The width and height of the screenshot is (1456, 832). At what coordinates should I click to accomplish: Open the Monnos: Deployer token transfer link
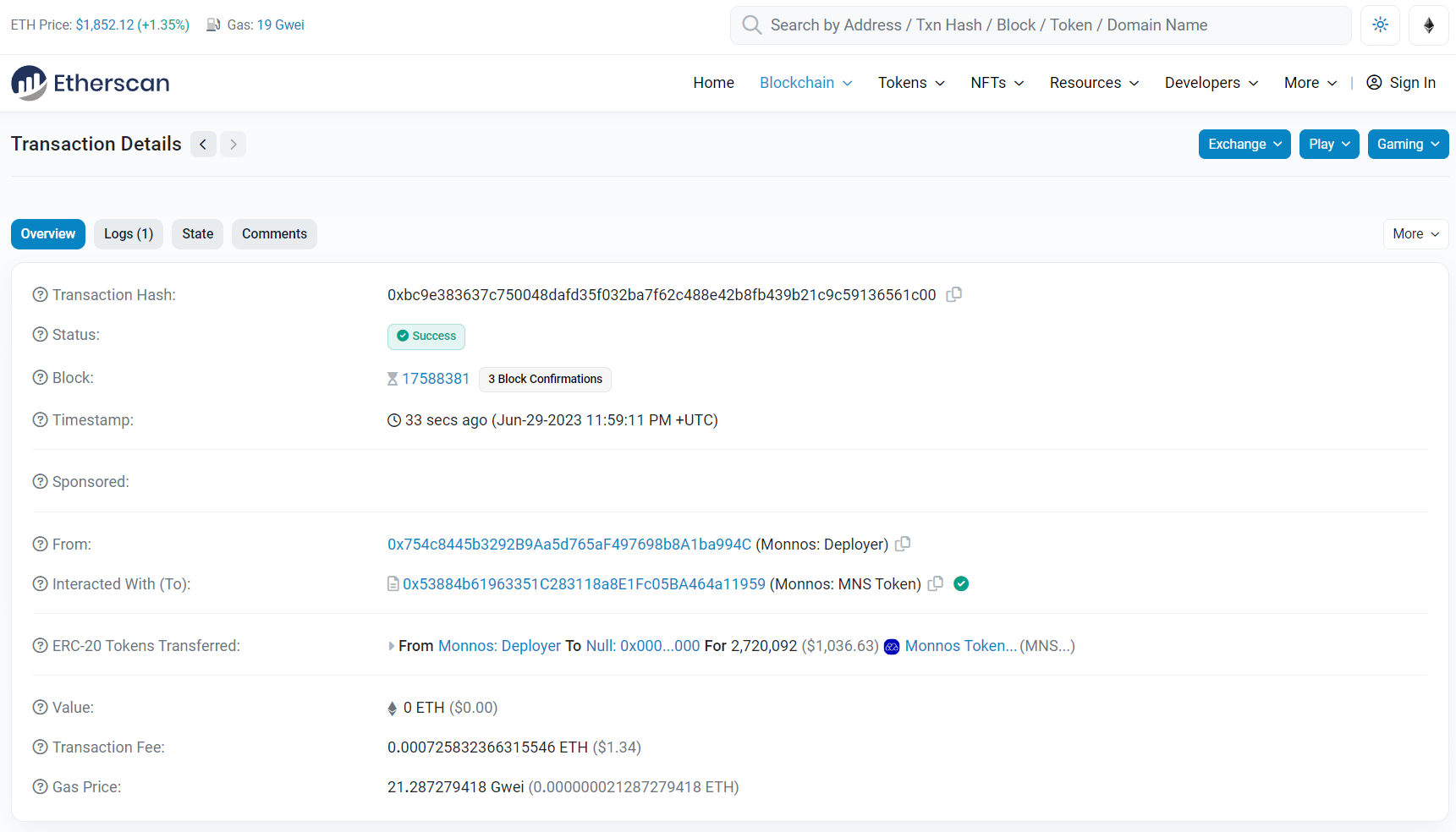(x=499, y=645)
